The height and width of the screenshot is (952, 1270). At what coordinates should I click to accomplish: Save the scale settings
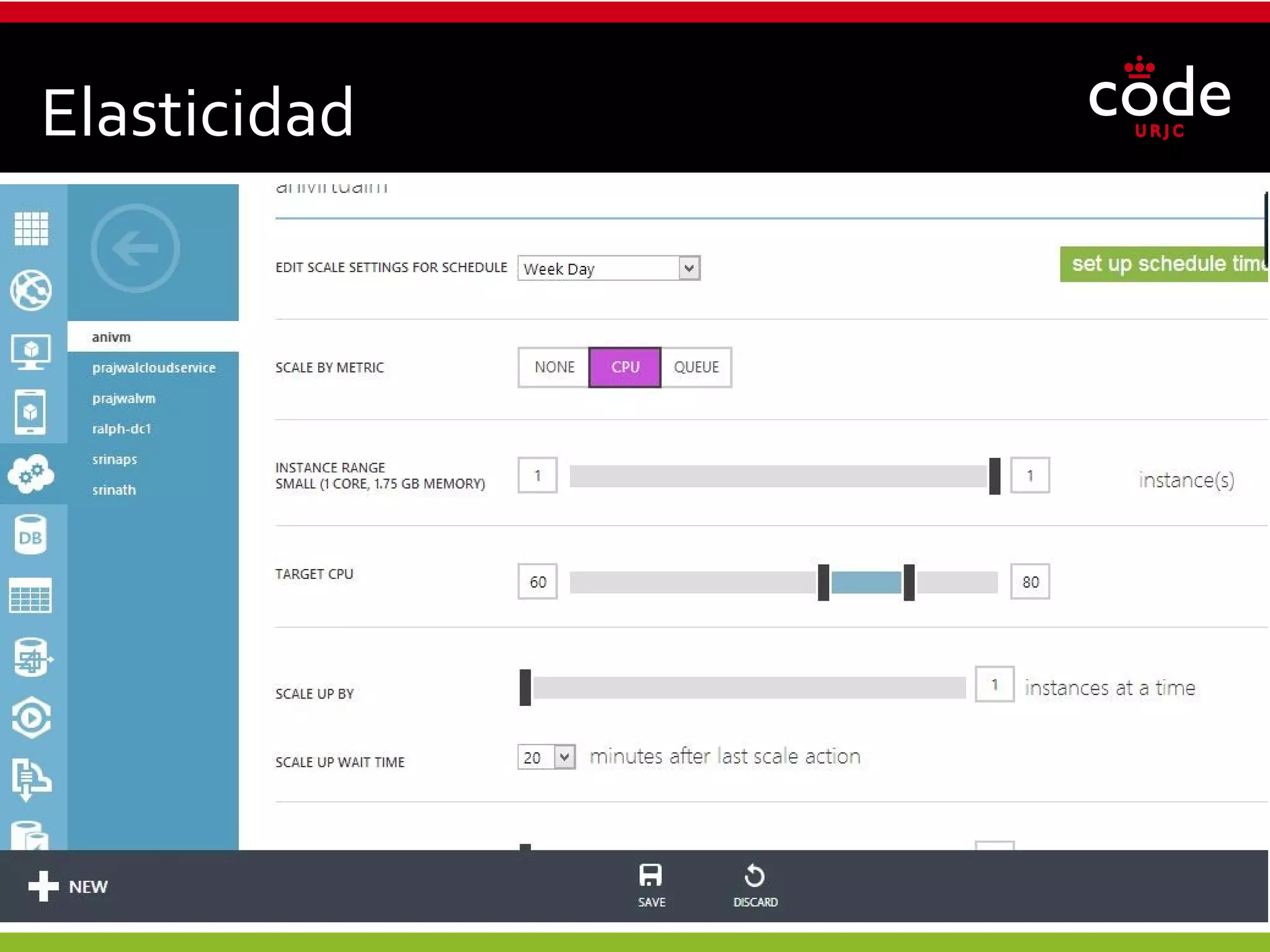[651, 885]
